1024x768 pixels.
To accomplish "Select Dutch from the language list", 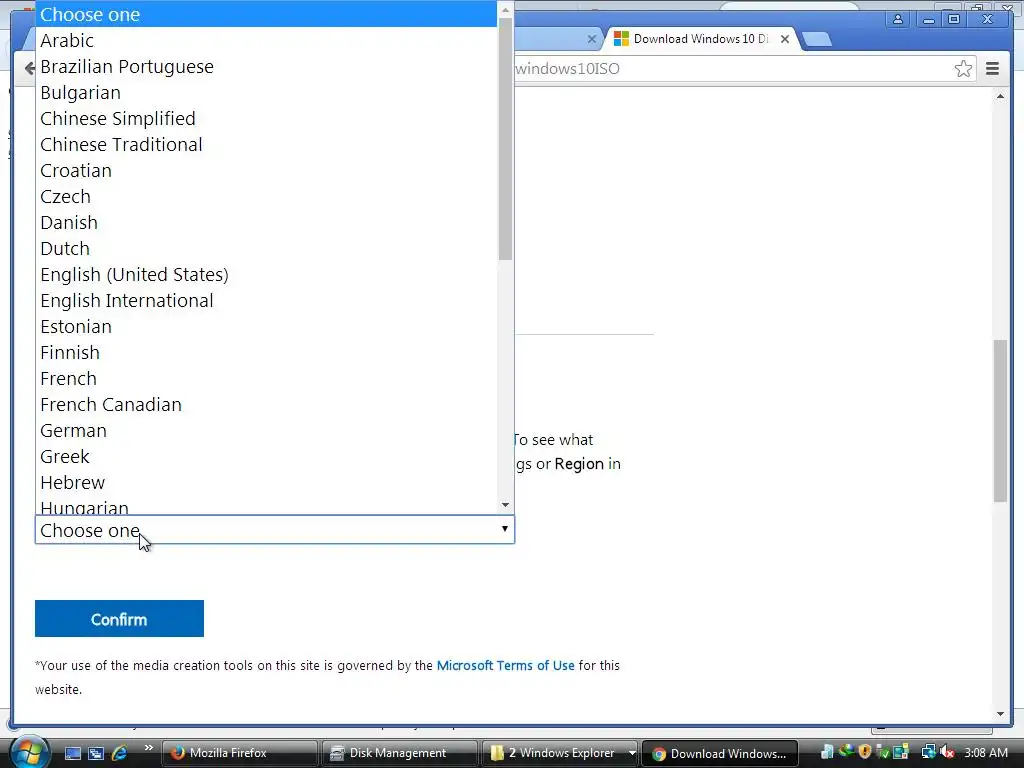I will point(266,249).
